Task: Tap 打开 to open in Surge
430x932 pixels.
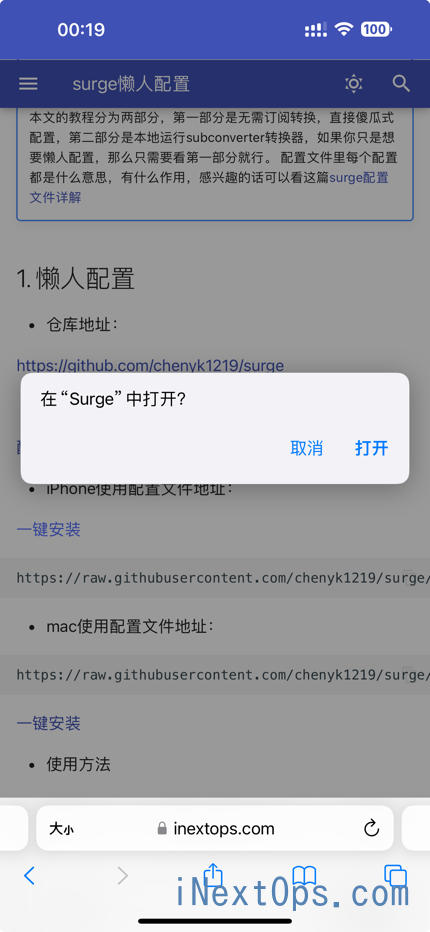Action: point(372,448)
